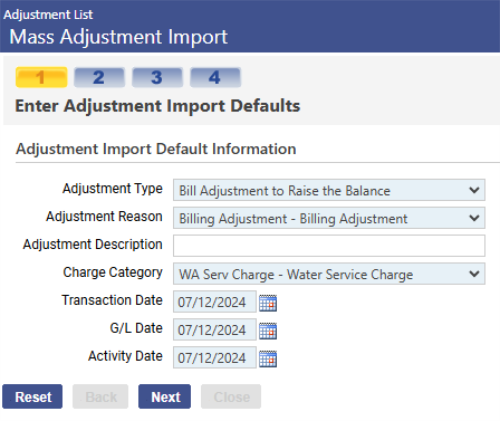Click the disabled Back button
The height and width of the screenshot is (421, 500).
(100, 396)
